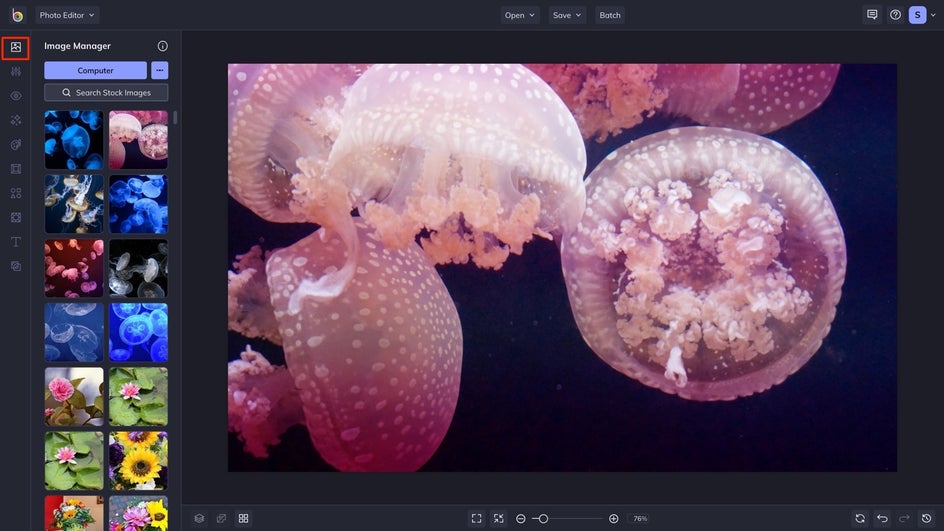Click the zoom slider handle

click(x=543, y=518)
